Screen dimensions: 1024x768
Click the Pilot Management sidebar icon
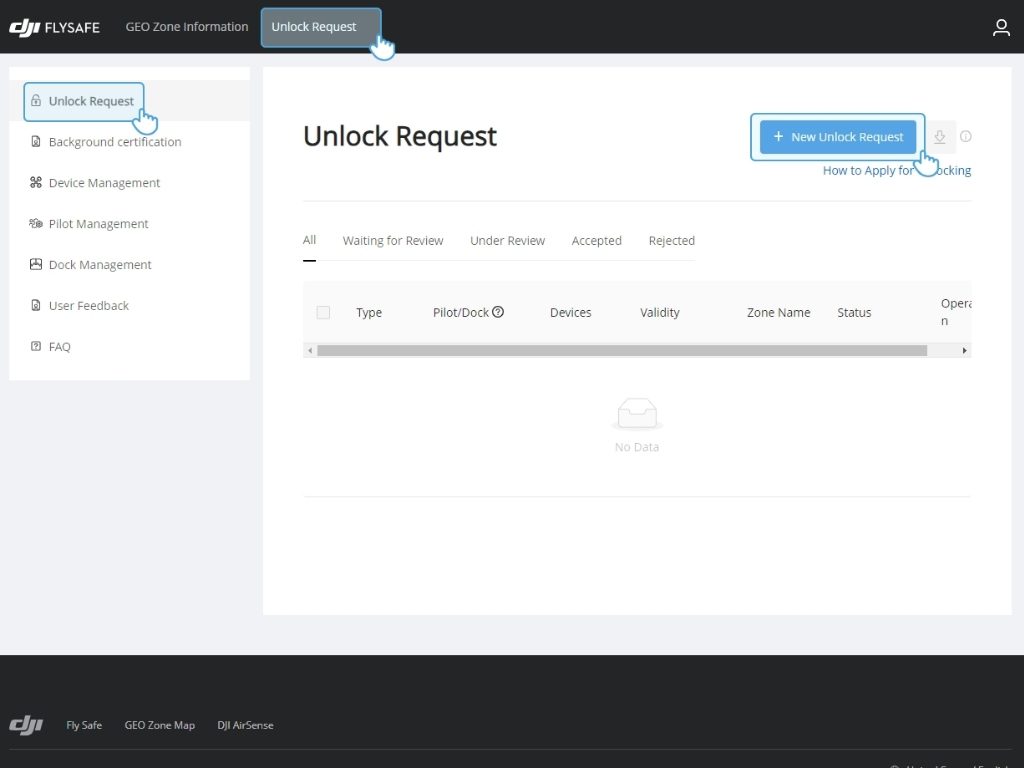pos(36,224)
